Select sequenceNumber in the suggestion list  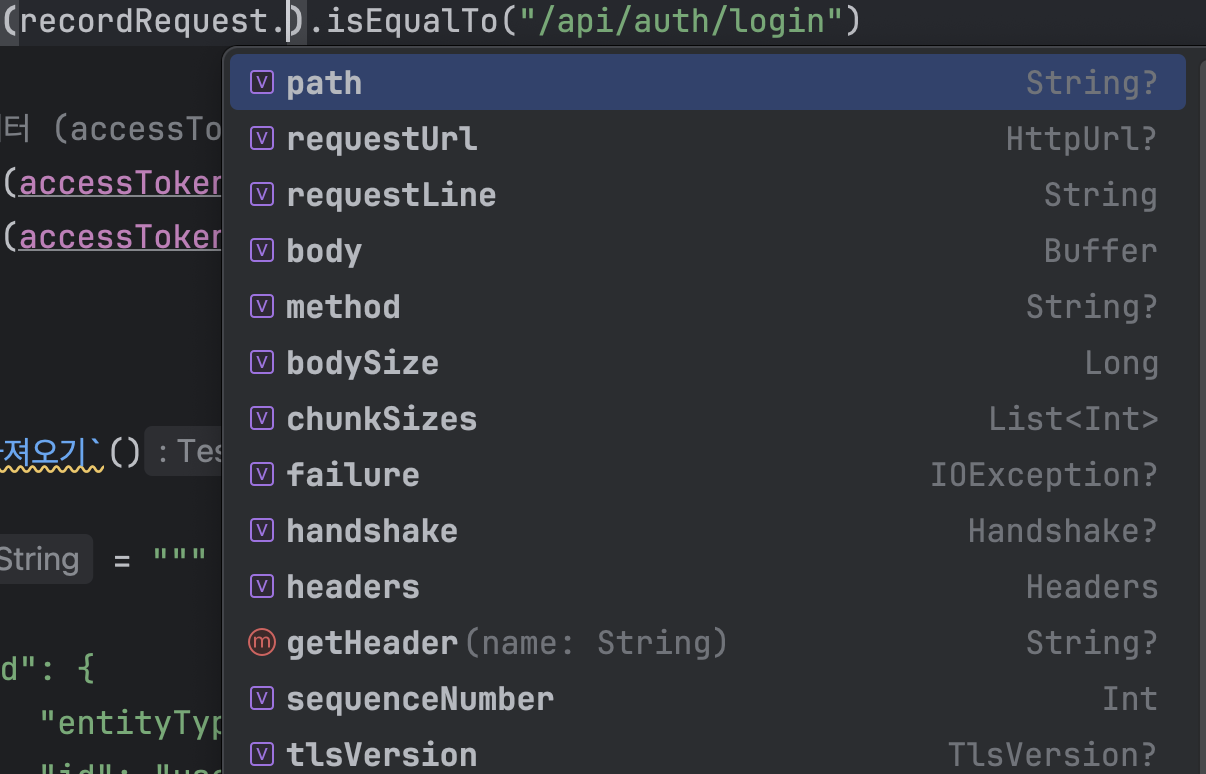420,698
